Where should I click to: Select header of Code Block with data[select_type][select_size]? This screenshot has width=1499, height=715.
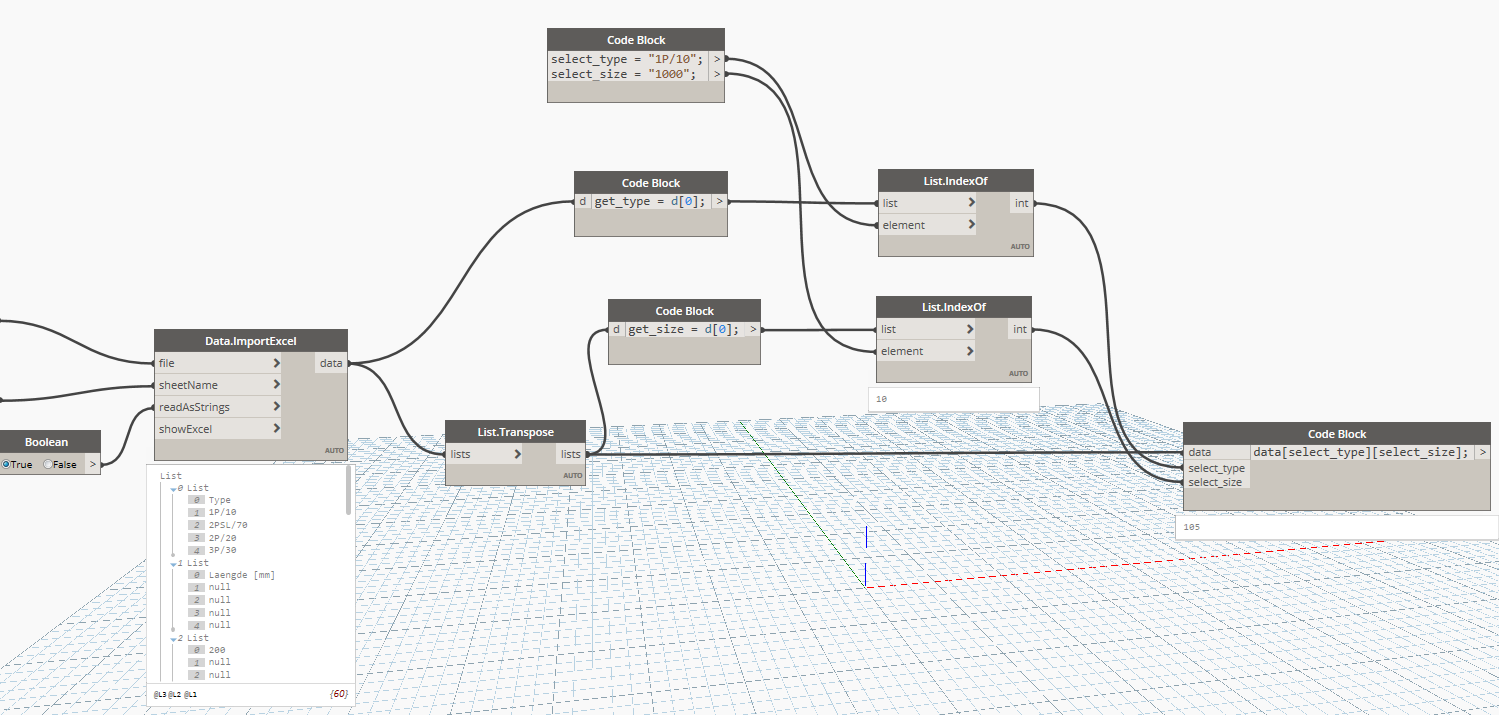[1337, 434]
